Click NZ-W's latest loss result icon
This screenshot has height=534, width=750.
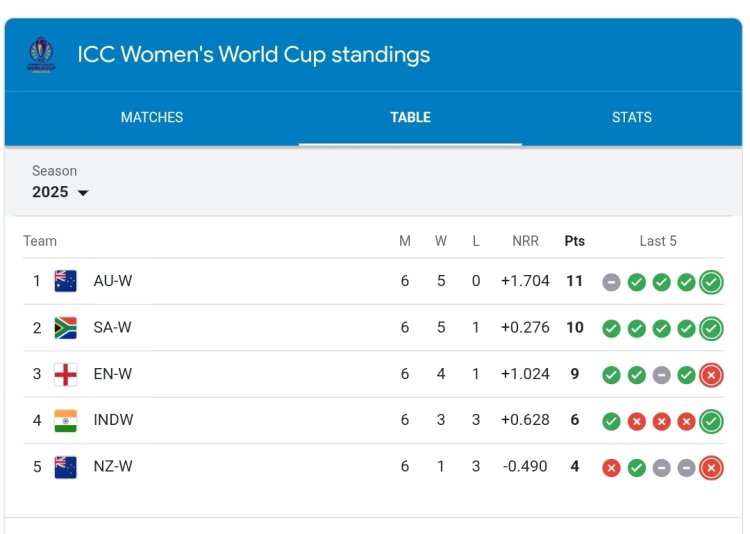point(711,468)
